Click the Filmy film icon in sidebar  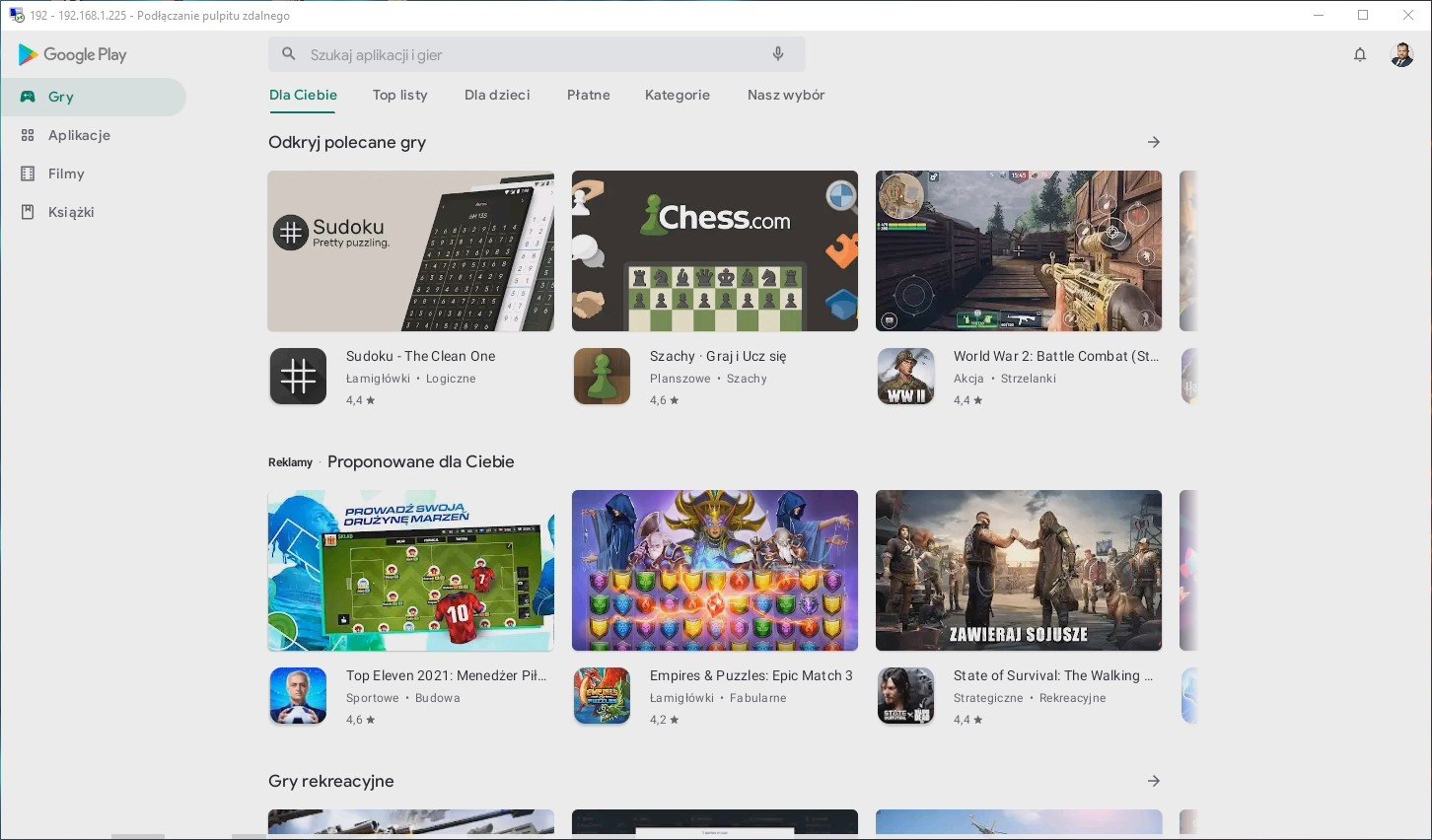(x=28, y=174)
